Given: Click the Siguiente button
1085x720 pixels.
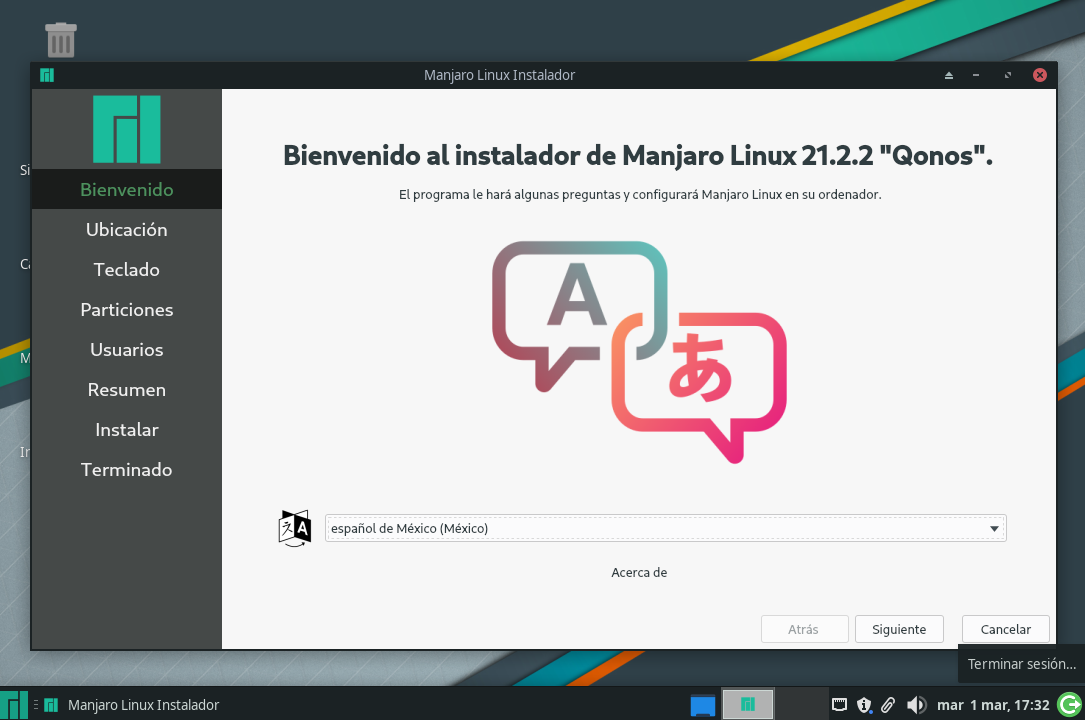Looking at the screenshot, I should [x=898, y=629].
